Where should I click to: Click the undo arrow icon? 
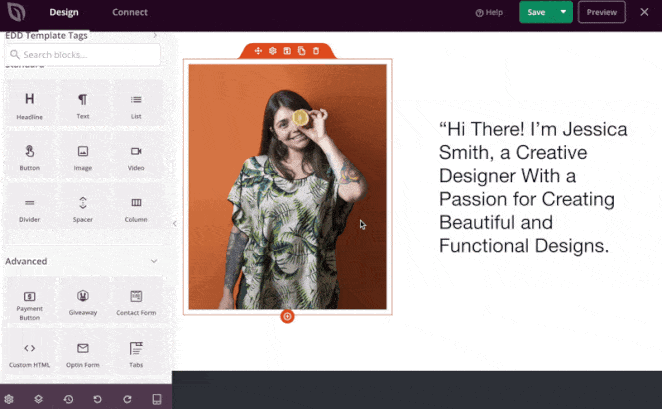point(97,399)
